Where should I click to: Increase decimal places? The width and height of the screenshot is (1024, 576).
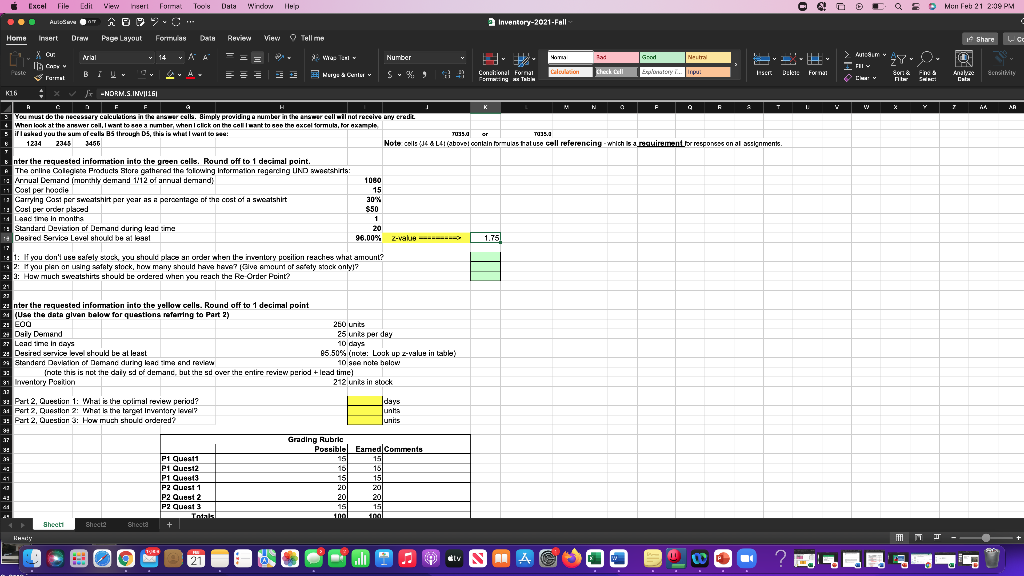click(446, 74)
